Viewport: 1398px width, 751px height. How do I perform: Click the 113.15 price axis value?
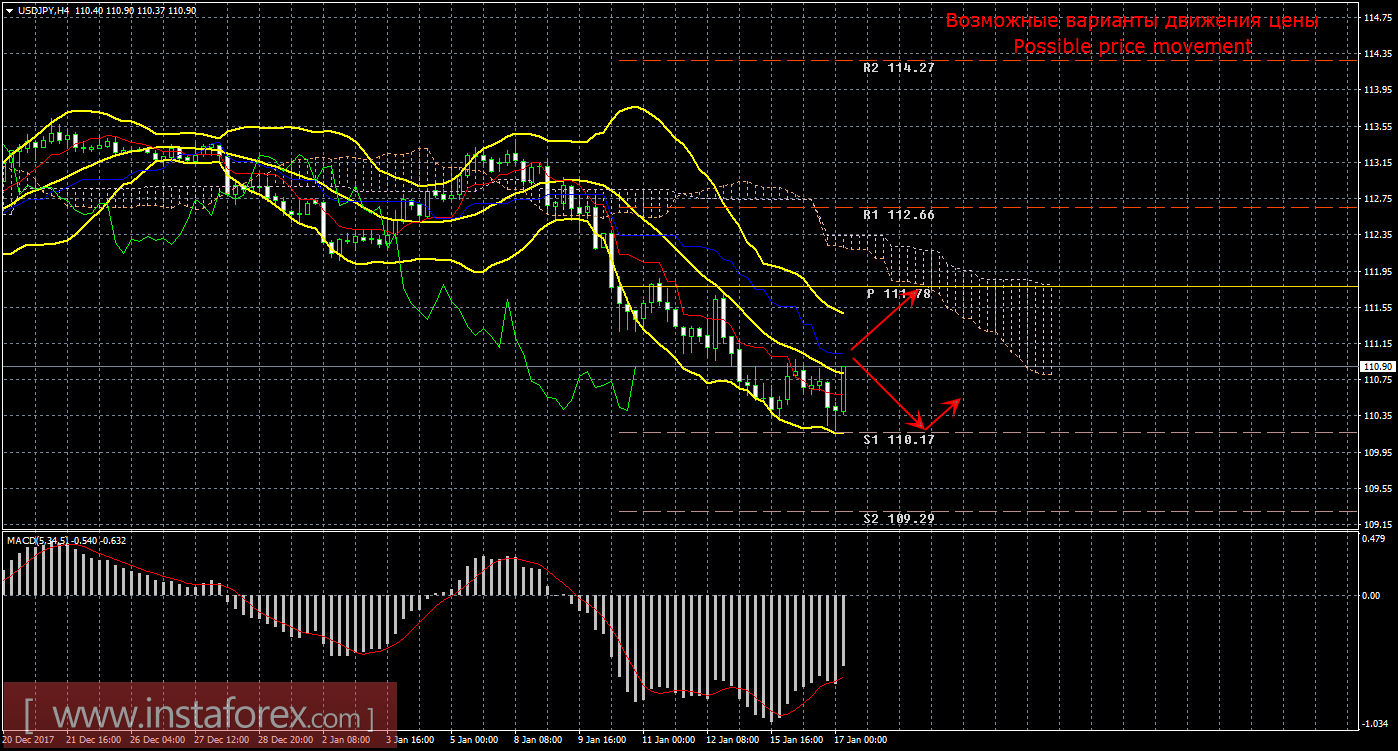click(x=1377, y=163)
